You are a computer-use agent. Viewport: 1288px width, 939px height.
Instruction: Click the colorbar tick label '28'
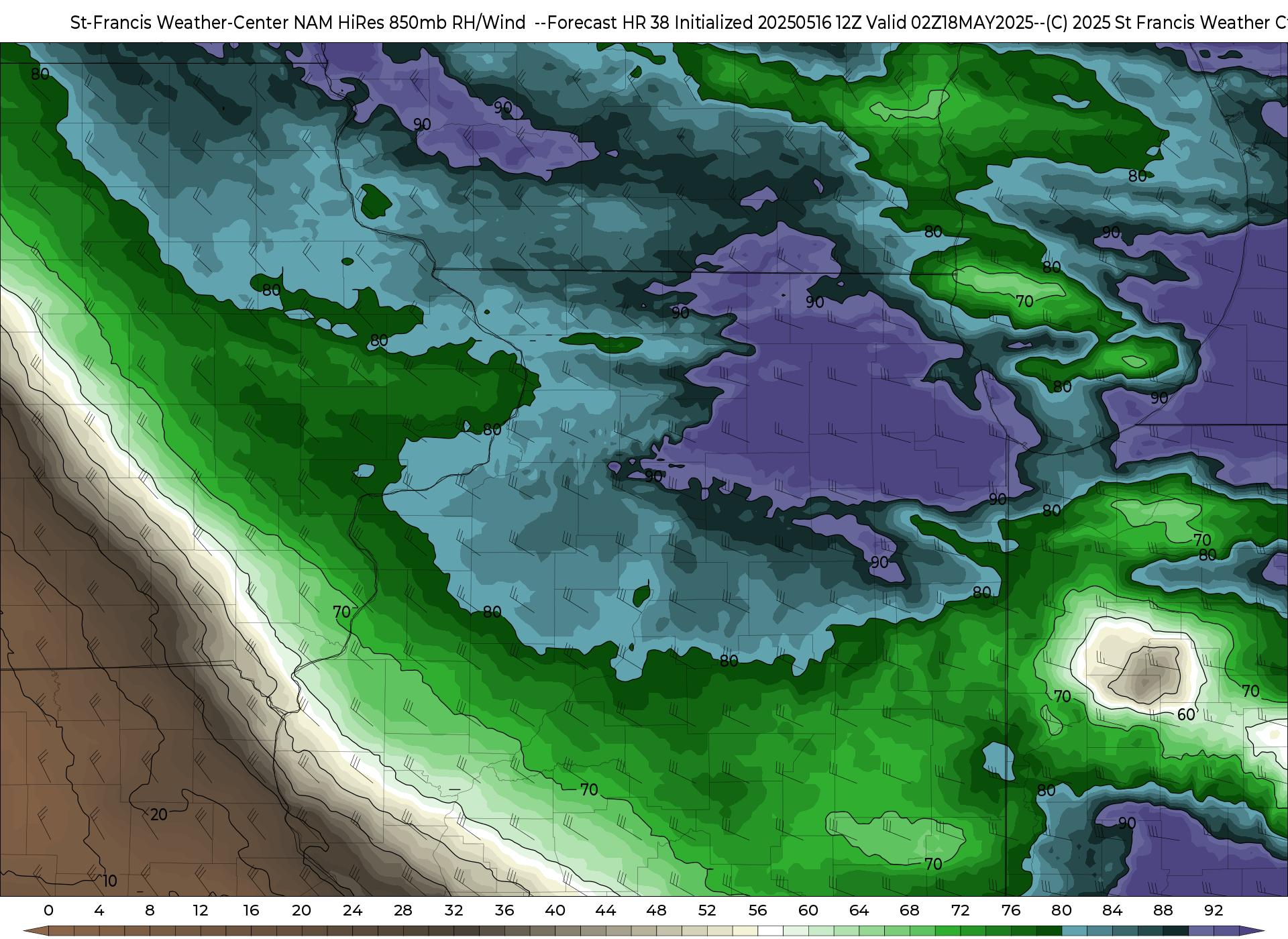pyautogui.click(x=403, y=911)
